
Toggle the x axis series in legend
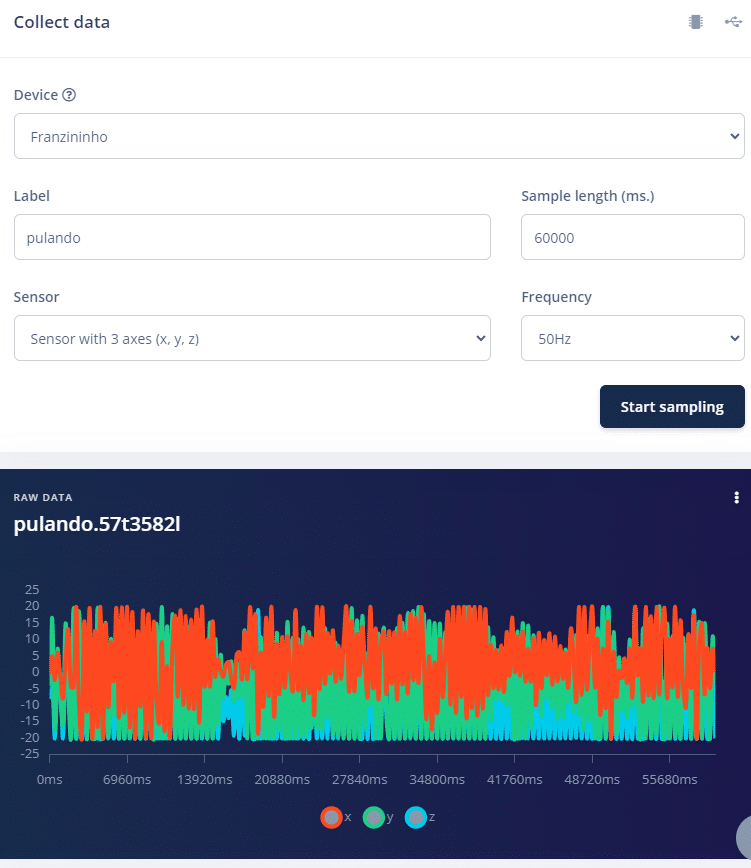[x=331, y=817]
